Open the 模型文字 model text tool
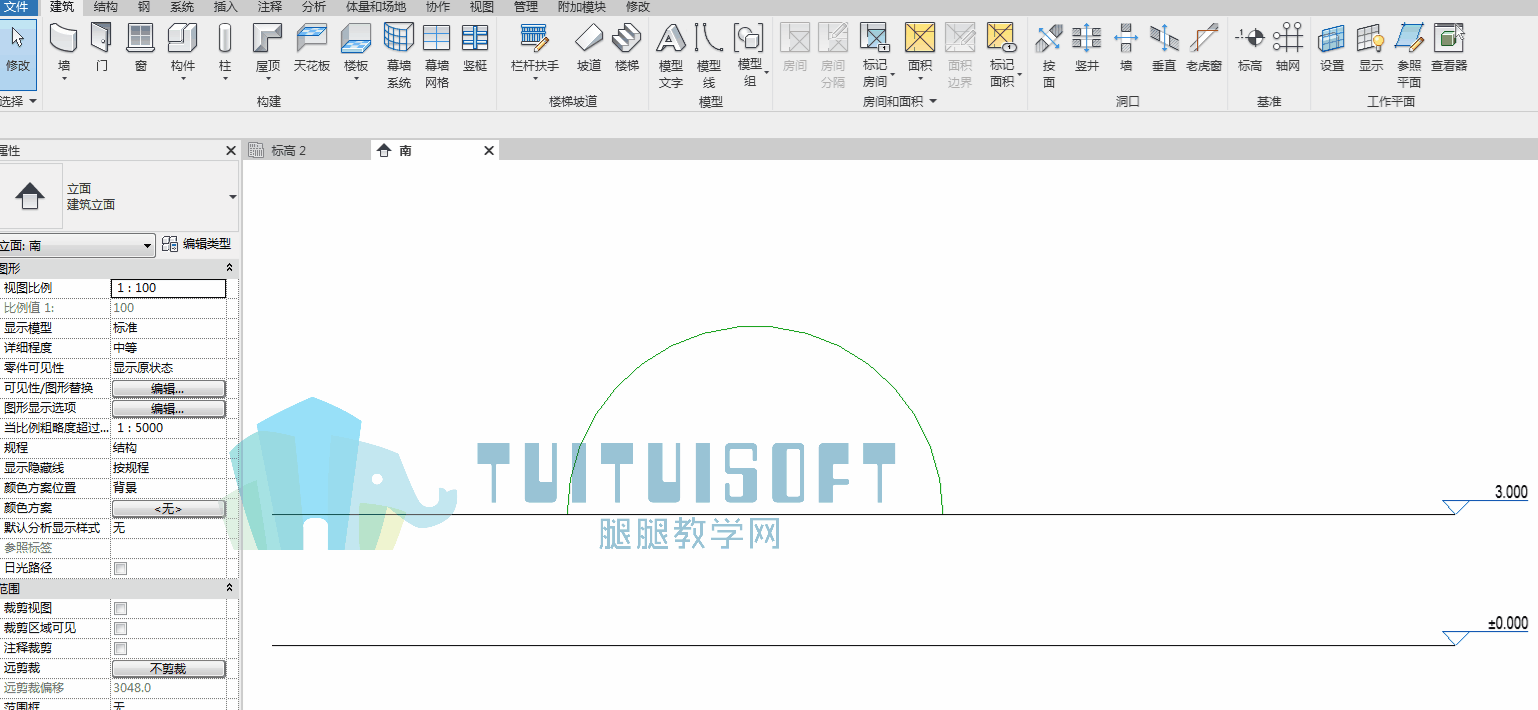This screenshot has width=1538, height=710. click(x=671, y=56)
